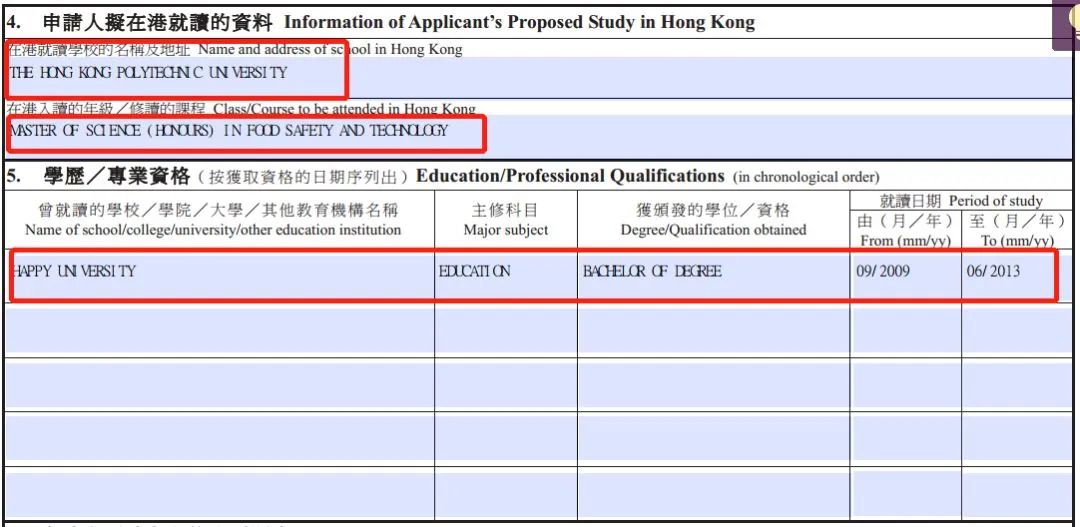Click the section 5 heading Education/Professional Qualifications
Viewport: 1080px width, 527px height.
tap(570, 176)
